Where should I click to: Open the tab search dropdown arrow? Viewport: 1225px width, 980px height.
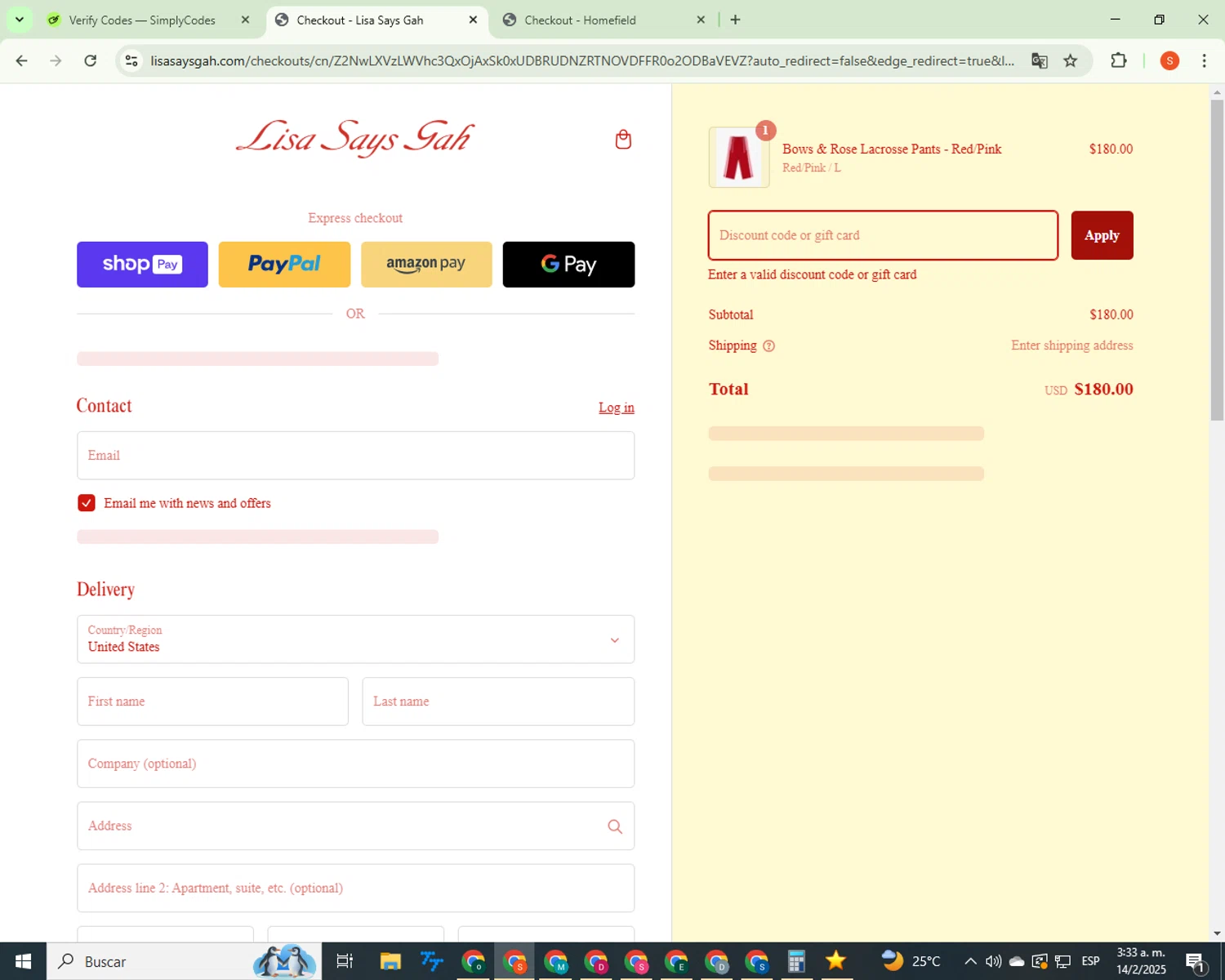pos(19,20)
